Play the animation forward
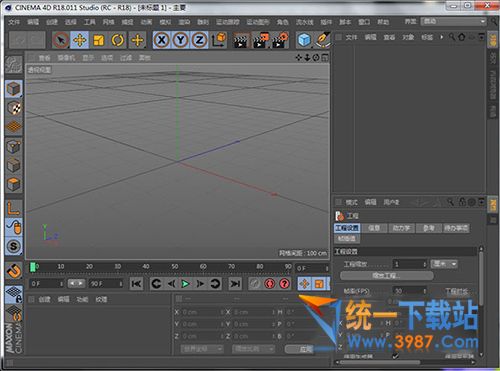 [185, 284]
